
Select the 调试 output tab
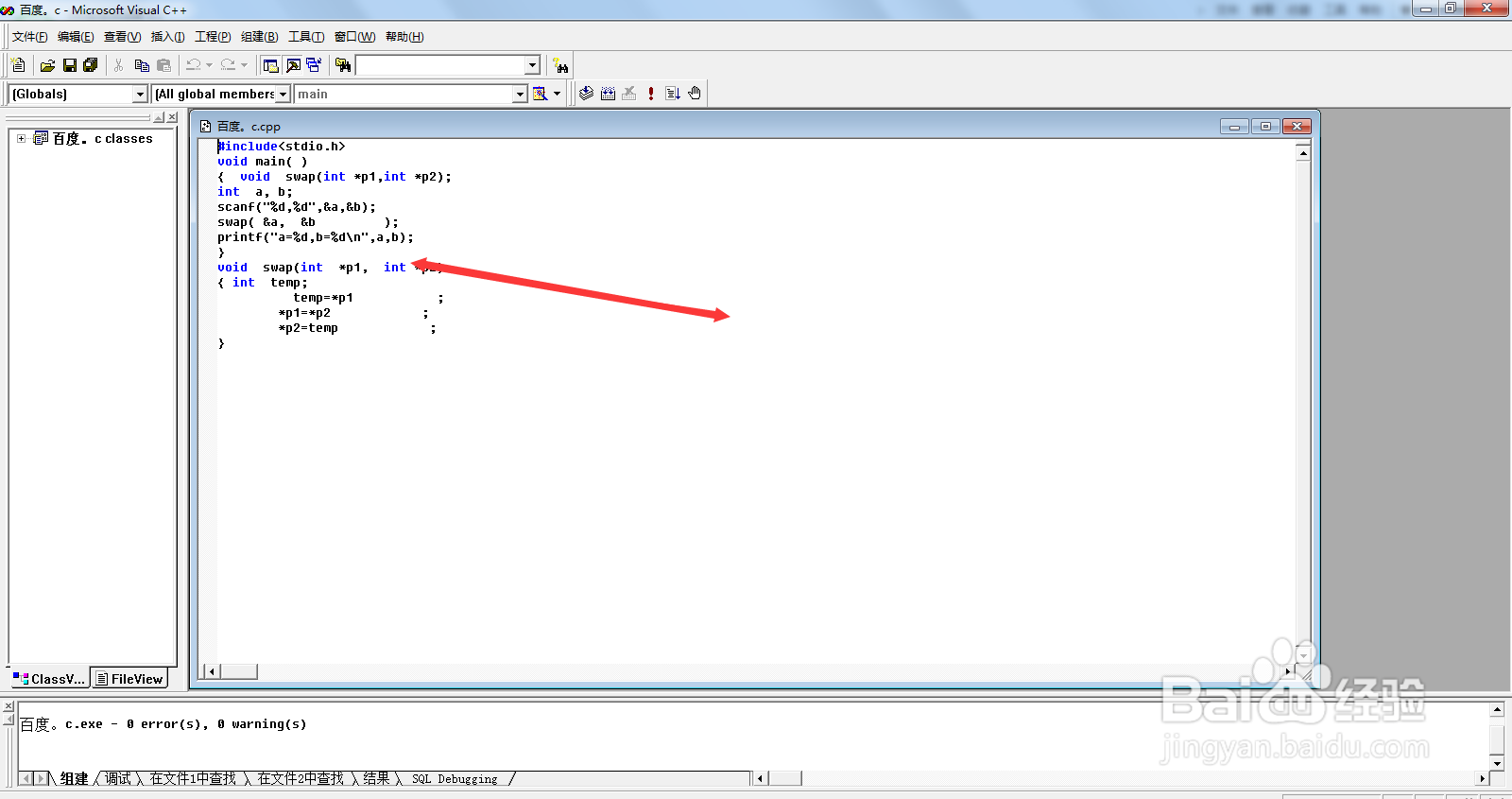118,778
